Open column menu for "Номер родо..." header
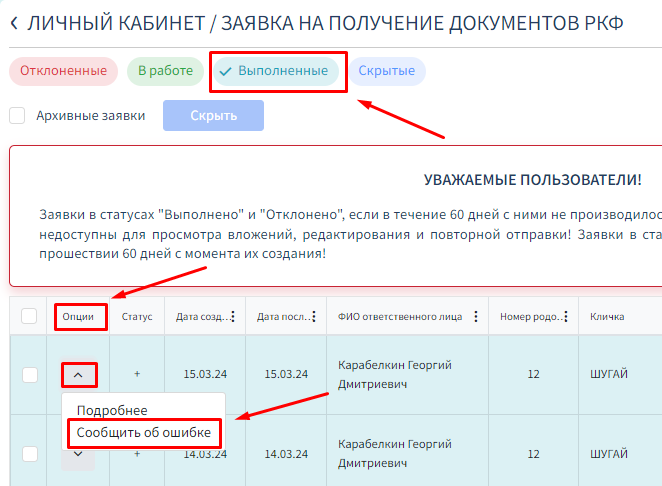This screenshot has height=486, width=662. (x=565, y=317)
